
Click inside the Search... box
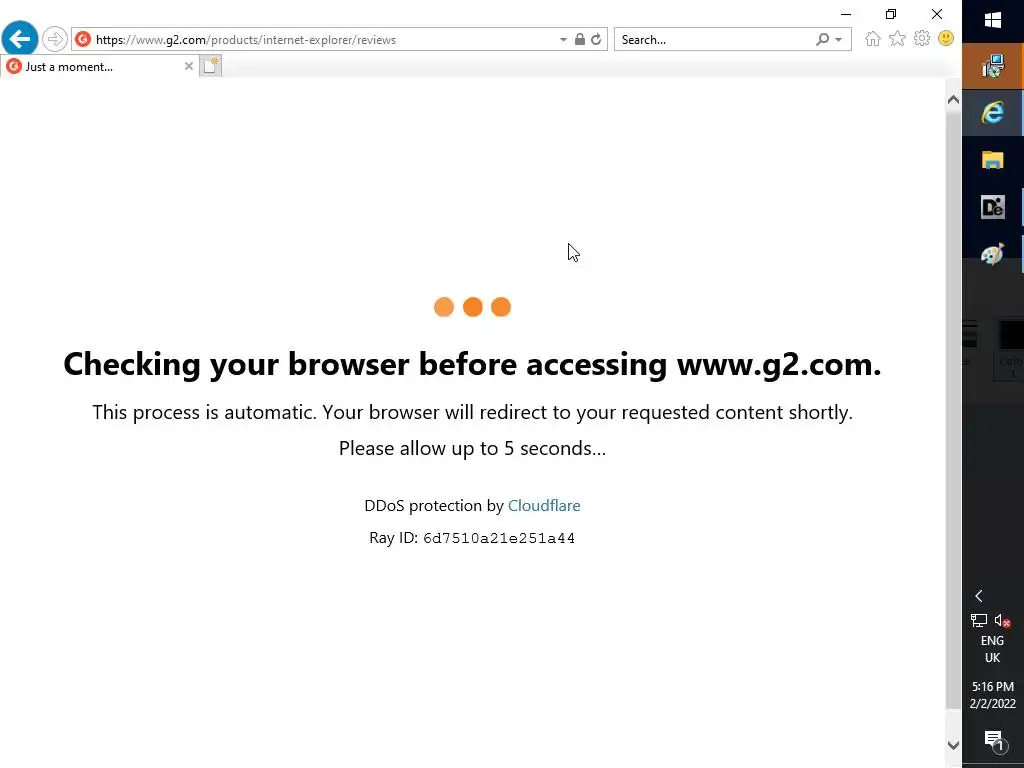(715, 40)
